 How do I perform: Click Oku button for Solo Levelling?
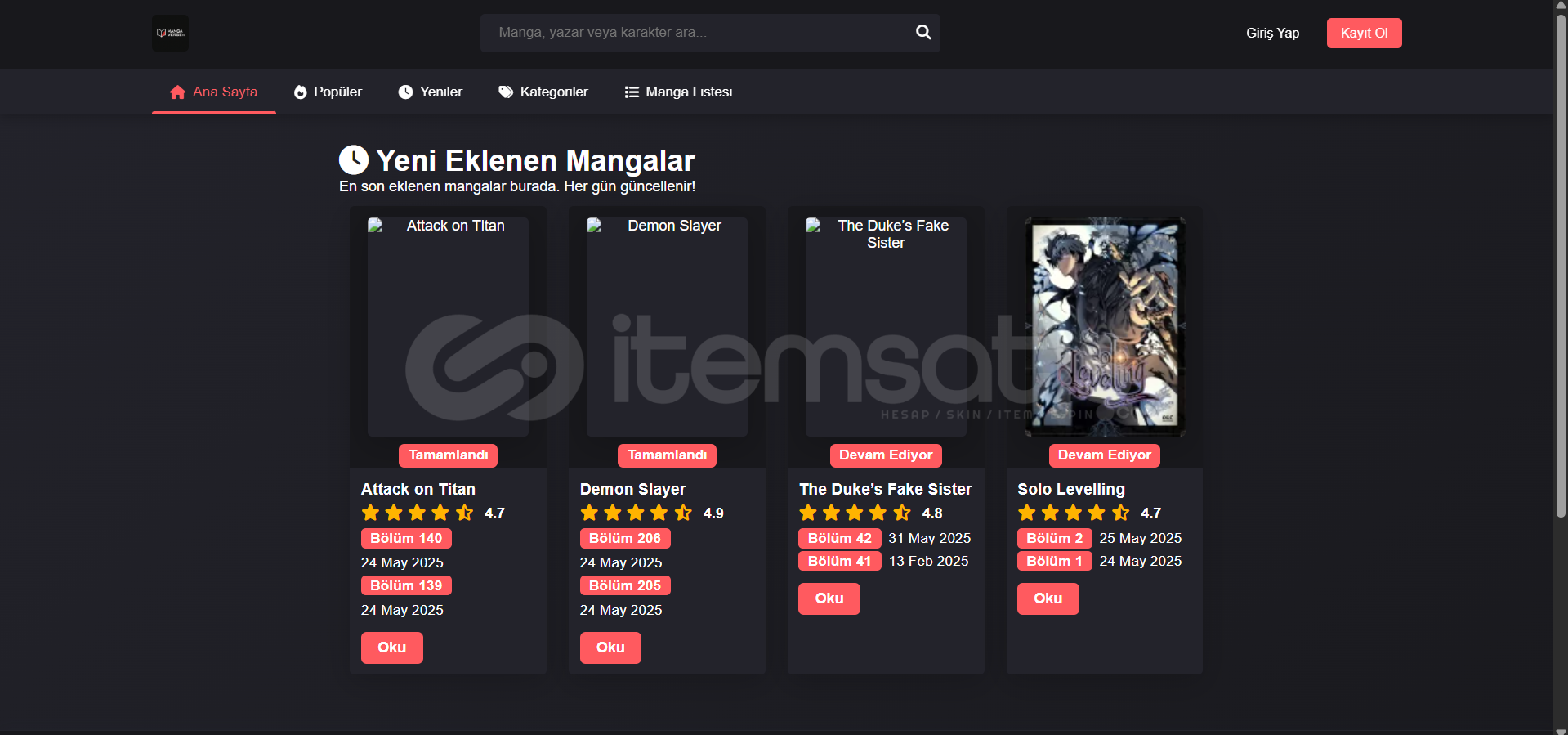pyautogui.click(x=1048, y=598)
